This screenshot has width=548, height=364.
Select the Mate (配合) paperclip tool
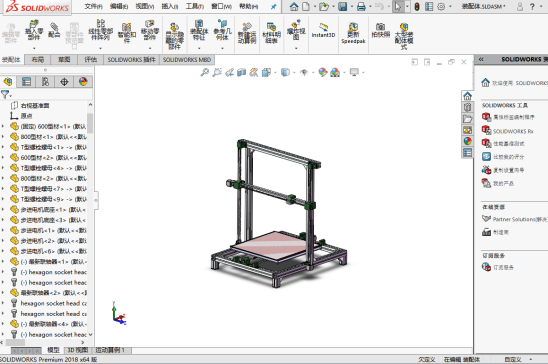click(54, 30)
